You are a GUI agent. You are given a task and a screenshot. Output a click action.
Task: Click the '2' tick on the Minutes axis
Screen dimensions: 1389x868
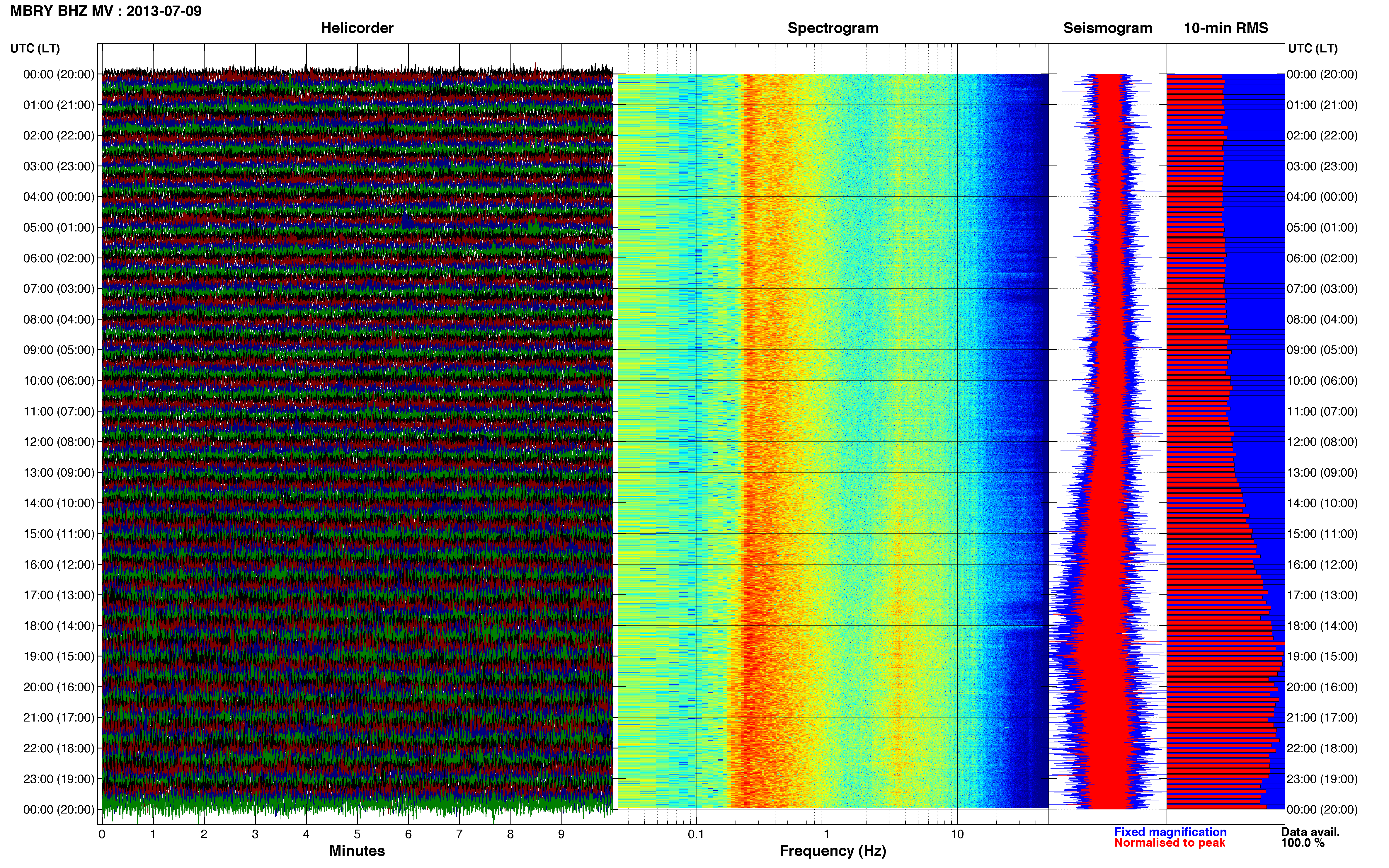pos(204,835)
